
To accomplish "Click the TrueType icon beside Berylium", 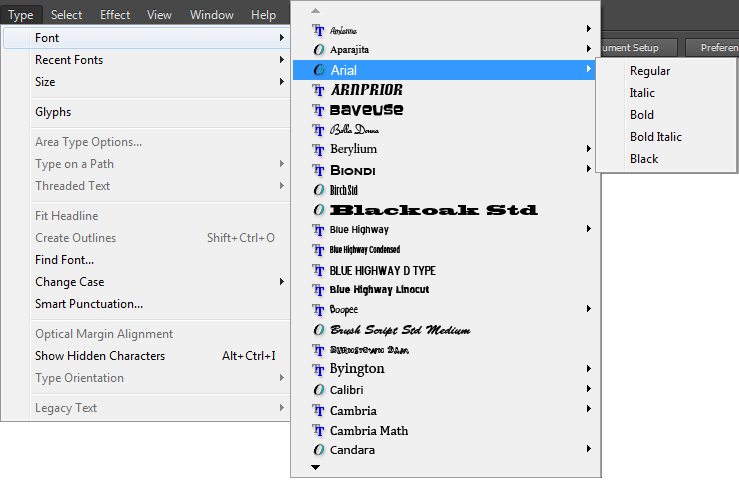I will point(319,150).
